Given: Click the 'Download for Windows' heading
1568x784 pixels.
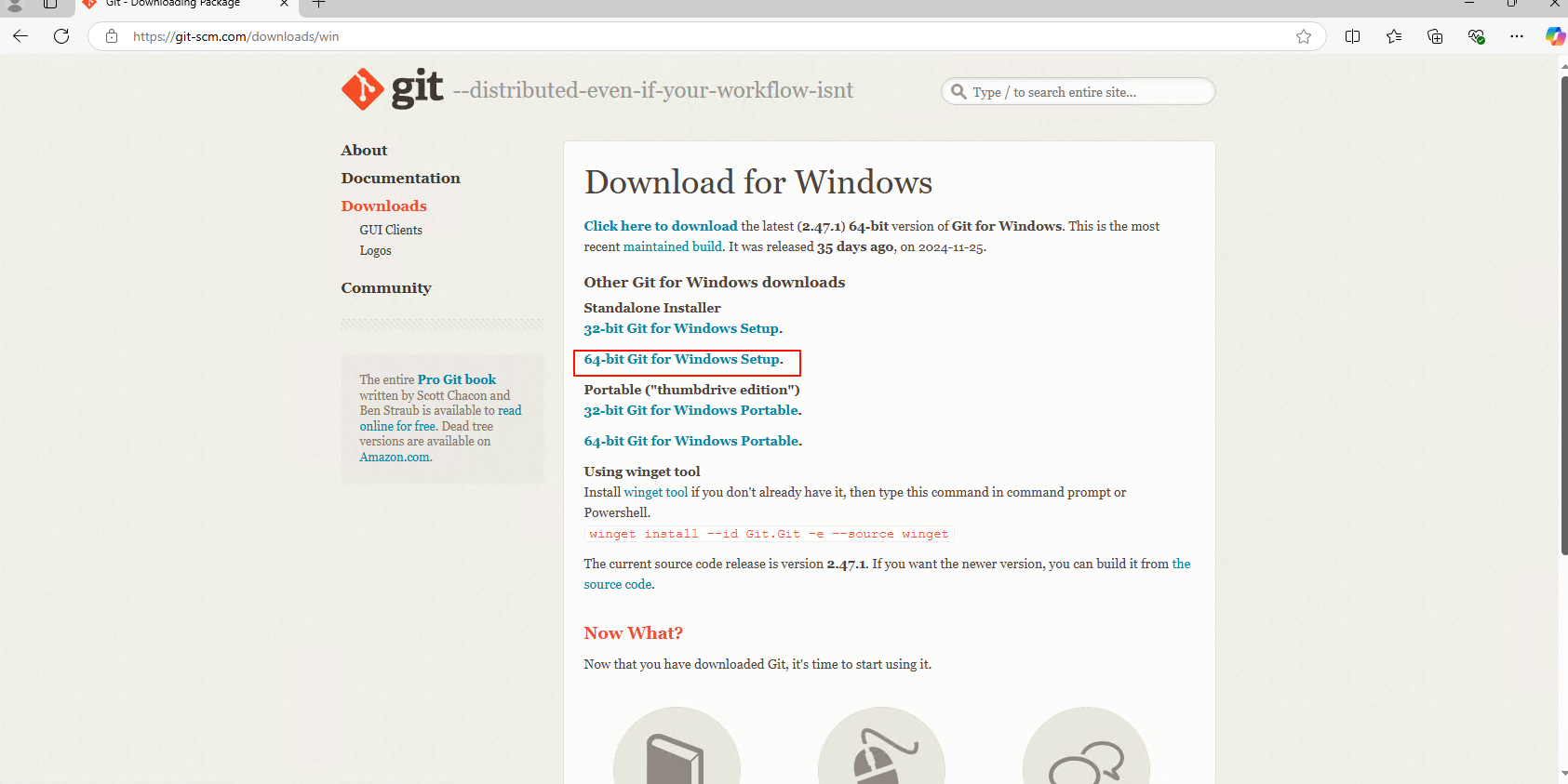Looking at the screenshot, I should [758, 181].
